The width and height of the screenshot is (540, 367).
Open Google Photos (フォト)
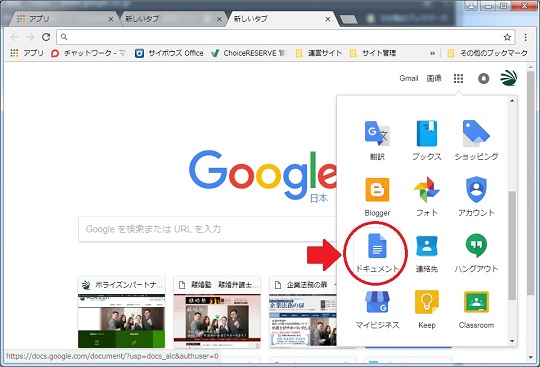pyautogui.click(x=427, y=197)
